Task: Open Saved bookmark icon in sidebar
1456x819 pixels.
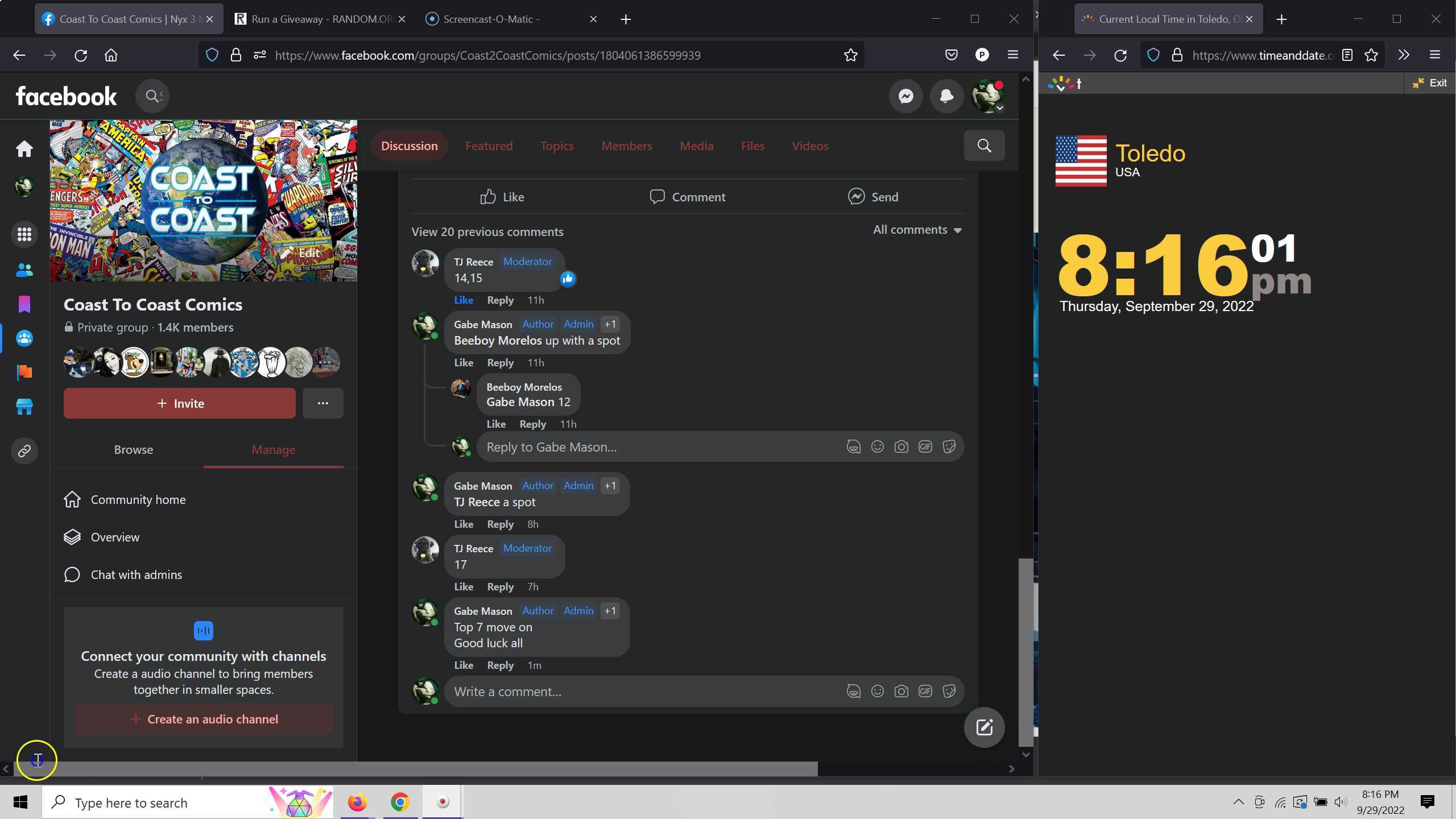Action: tap(24, 304)
